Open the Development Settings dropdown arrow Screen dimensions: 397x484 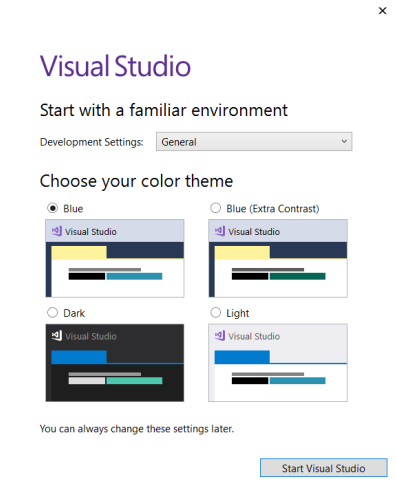pyautogui.click(x=344, y=141)
